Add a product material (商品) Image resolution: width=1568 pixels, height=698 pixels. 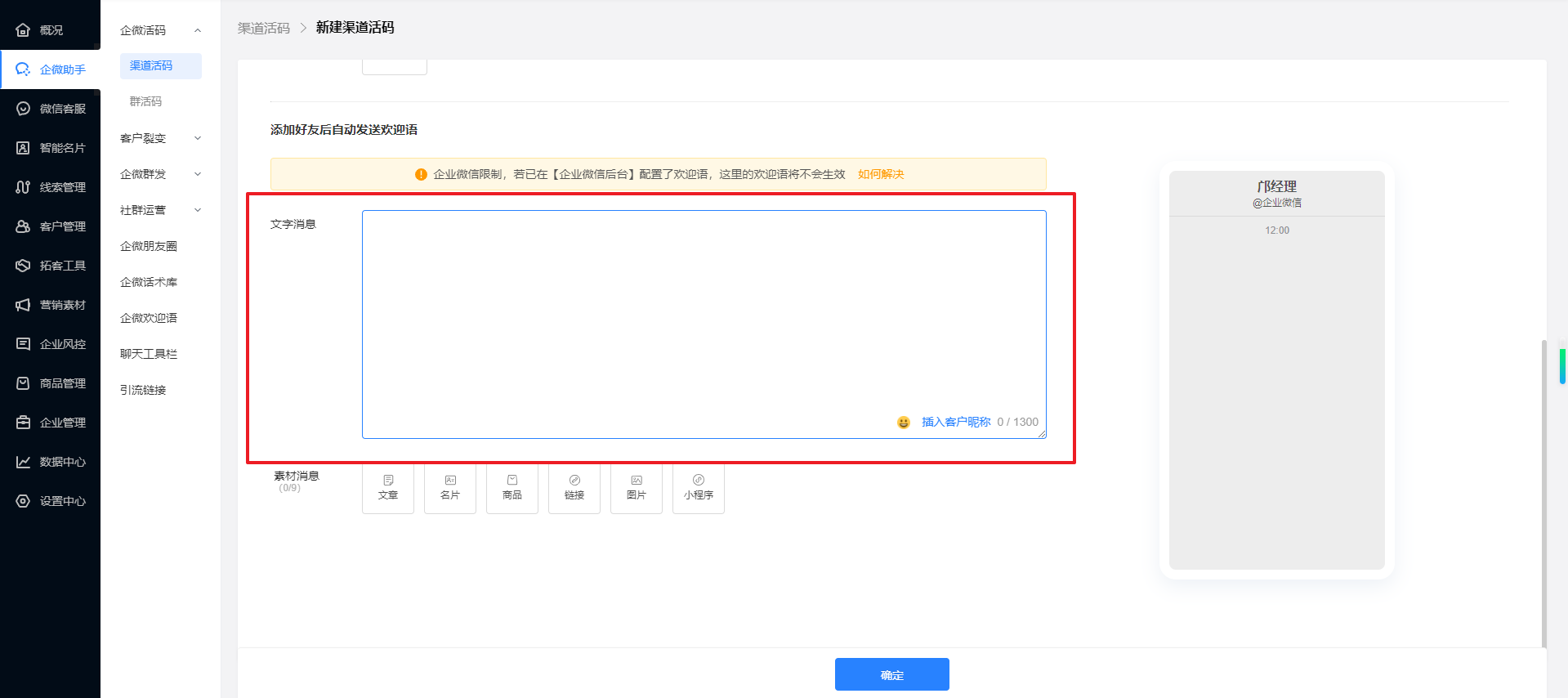512,488
